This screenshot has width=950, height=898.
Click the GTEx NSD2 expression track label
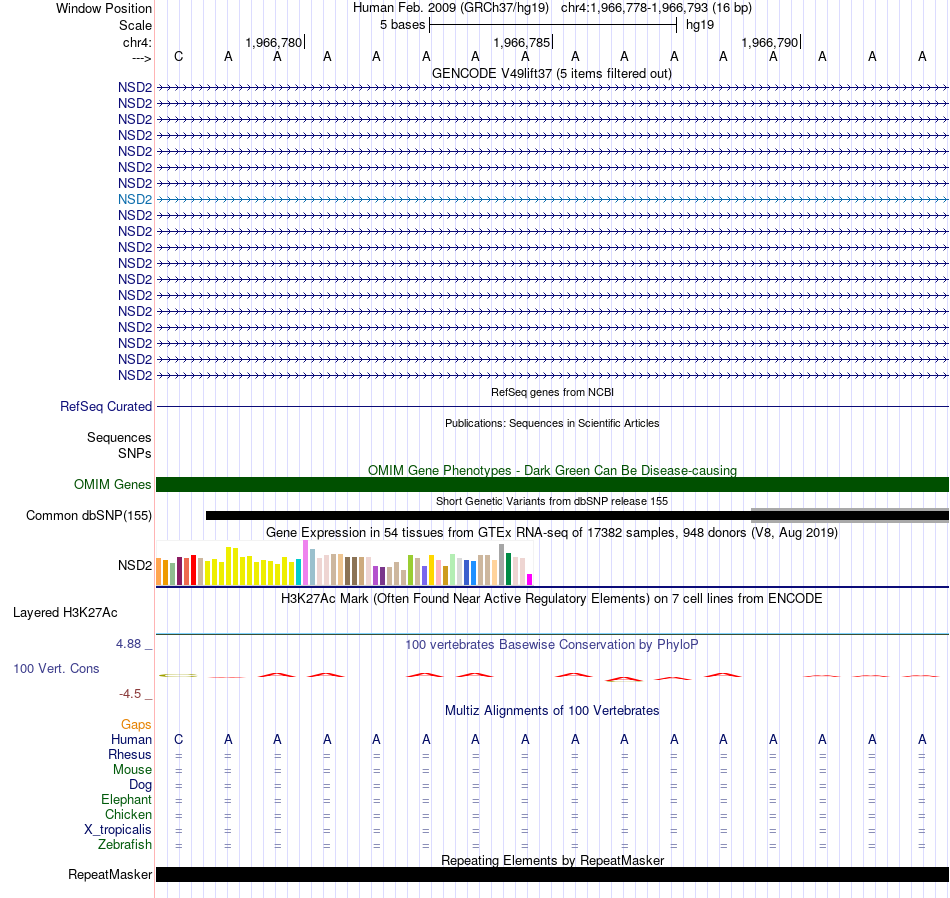pos(135,565)
